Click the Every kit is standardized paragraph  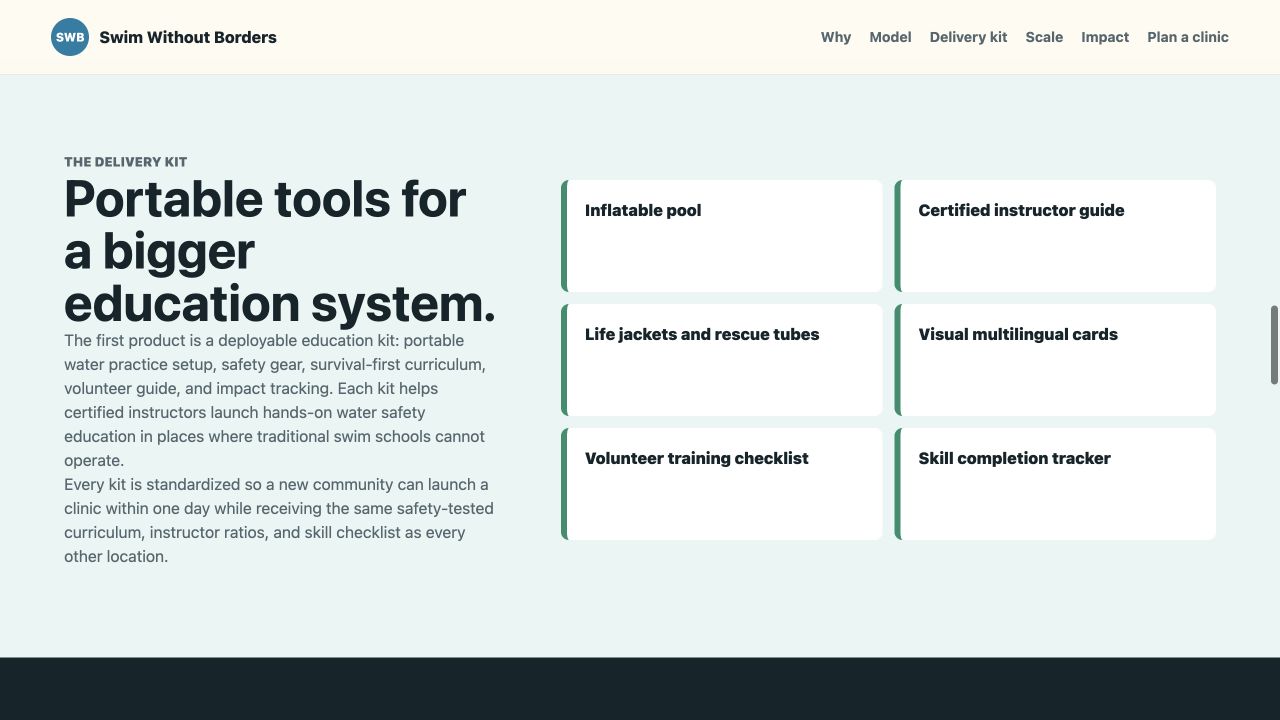point(279,520)
